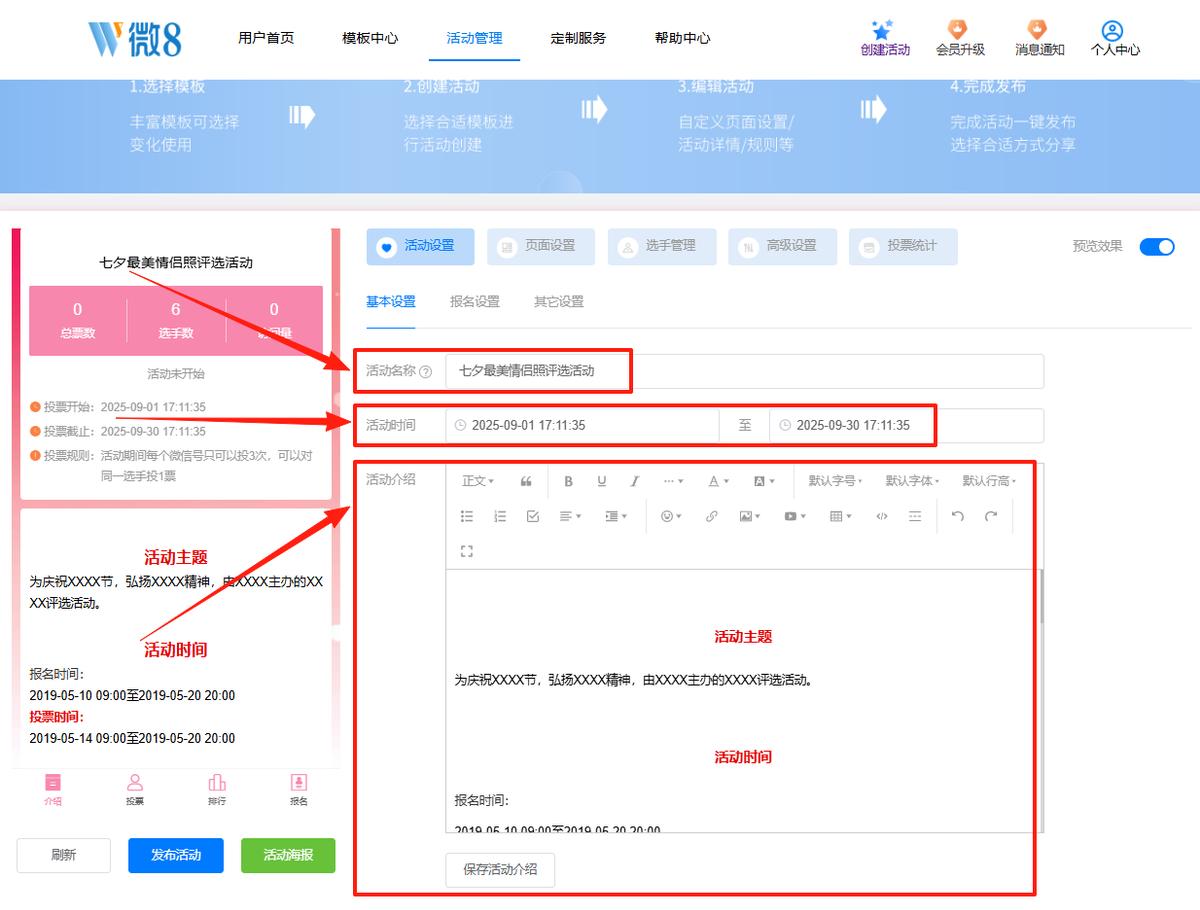Open the emoji picker dropdown
Image resolution: width=1200 pixels, height=910 pixels.
pos(671,516)
